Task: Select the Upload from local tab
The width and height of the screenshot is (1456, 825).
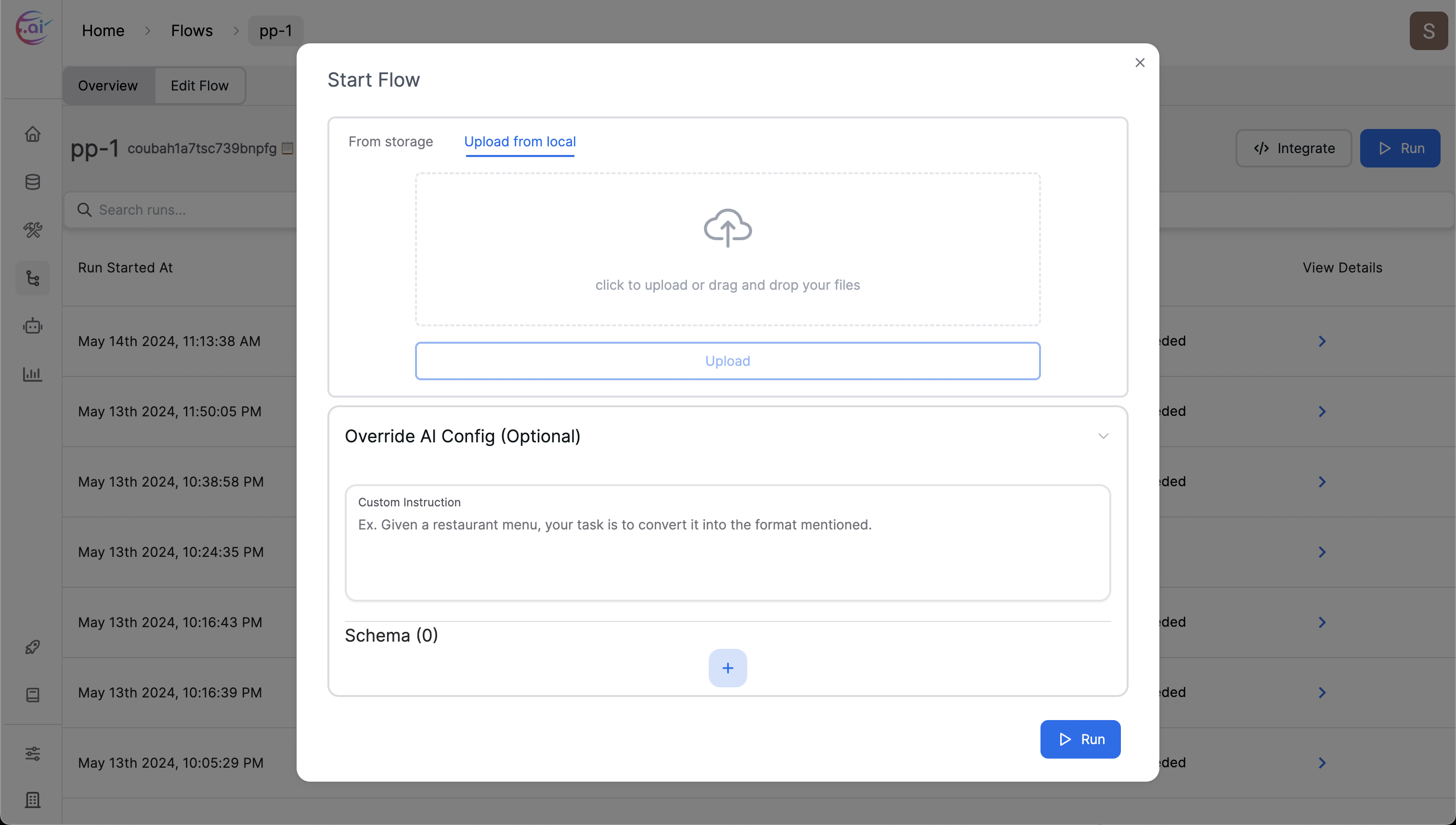Action: 519,142
